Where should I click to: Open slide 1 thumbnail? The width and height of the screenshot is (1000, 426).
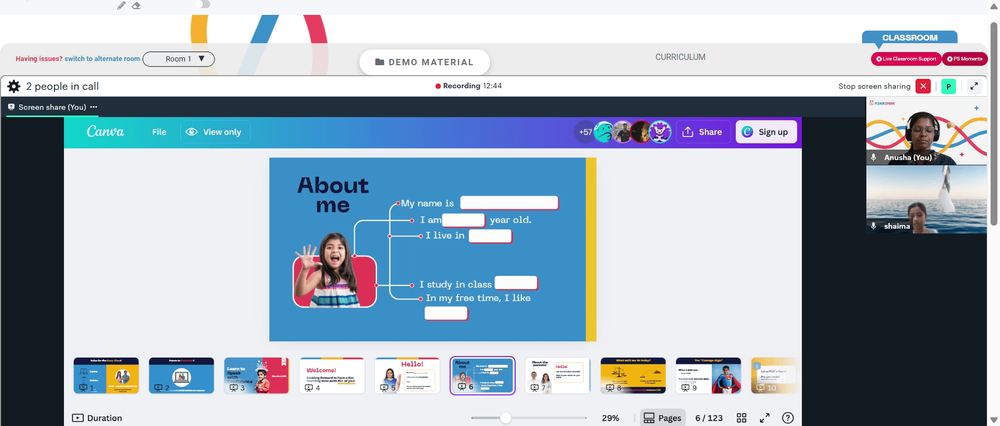tap(106, 376)
